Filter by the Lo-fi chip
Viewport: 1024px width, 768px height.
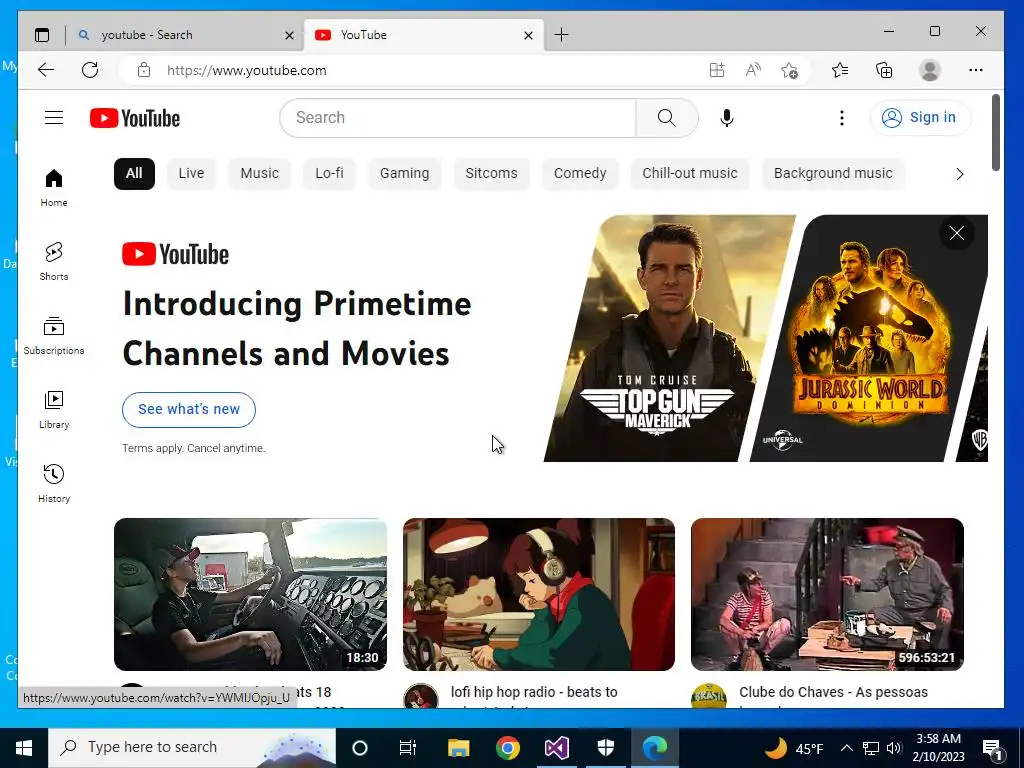click(329, 173)
